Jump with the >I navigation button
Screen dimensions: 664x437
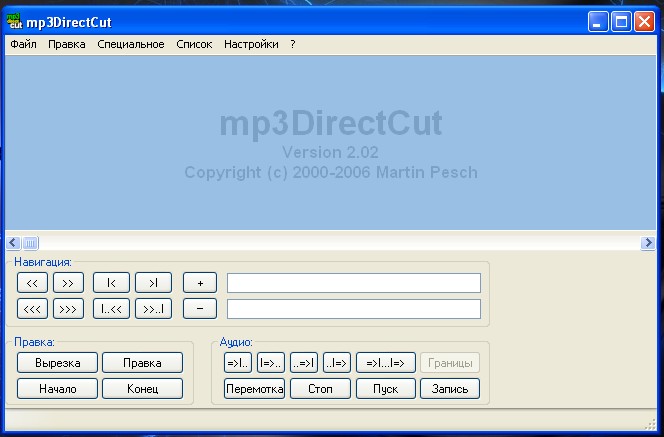(153, 283)
